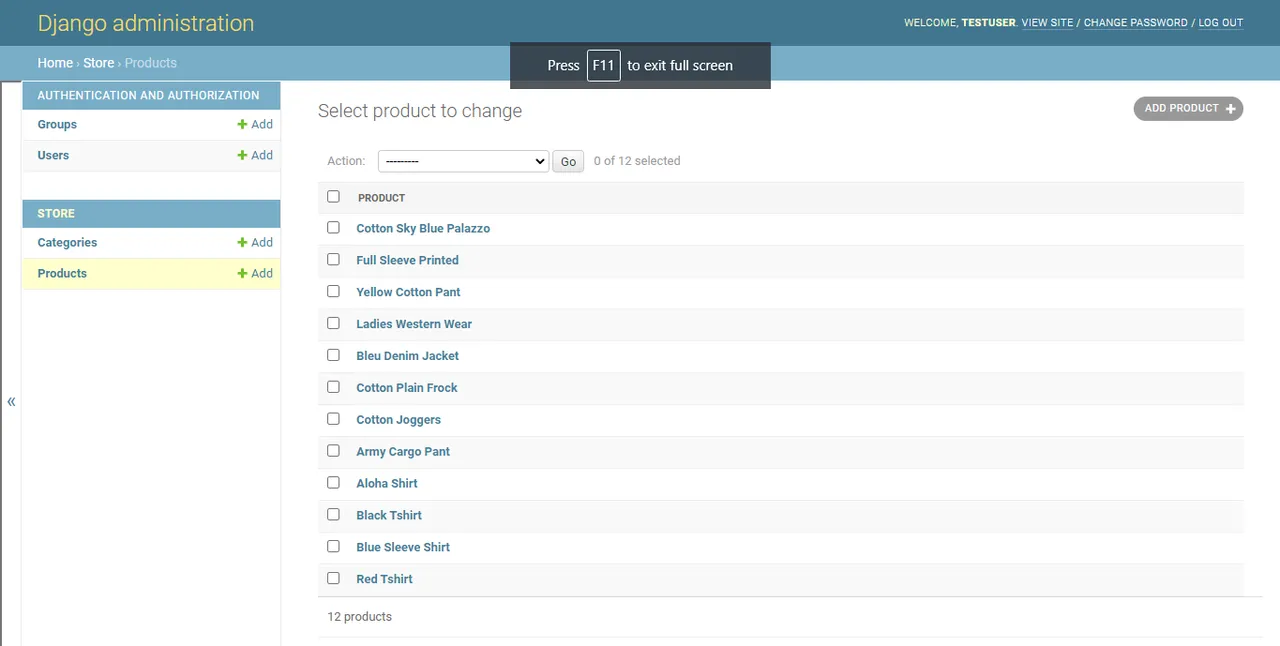Open the Aloha Shirt product
The height and width of the screenshot is (646, 1280).
387,484
